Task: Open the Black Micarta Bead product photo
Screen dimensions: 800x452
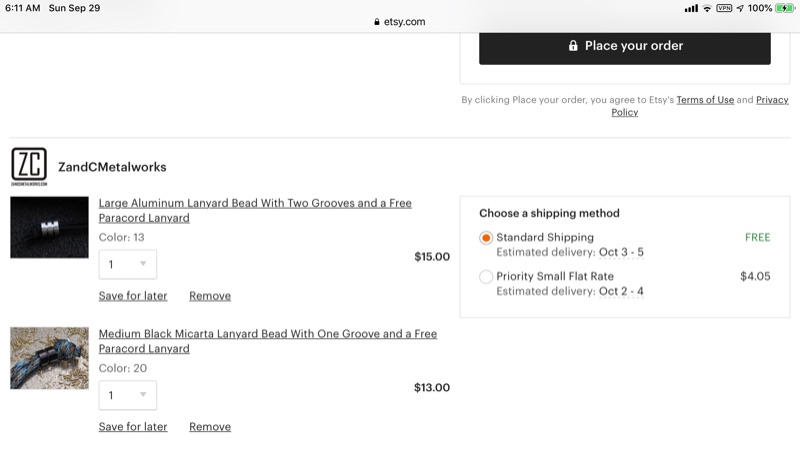Action: (49, 358)
